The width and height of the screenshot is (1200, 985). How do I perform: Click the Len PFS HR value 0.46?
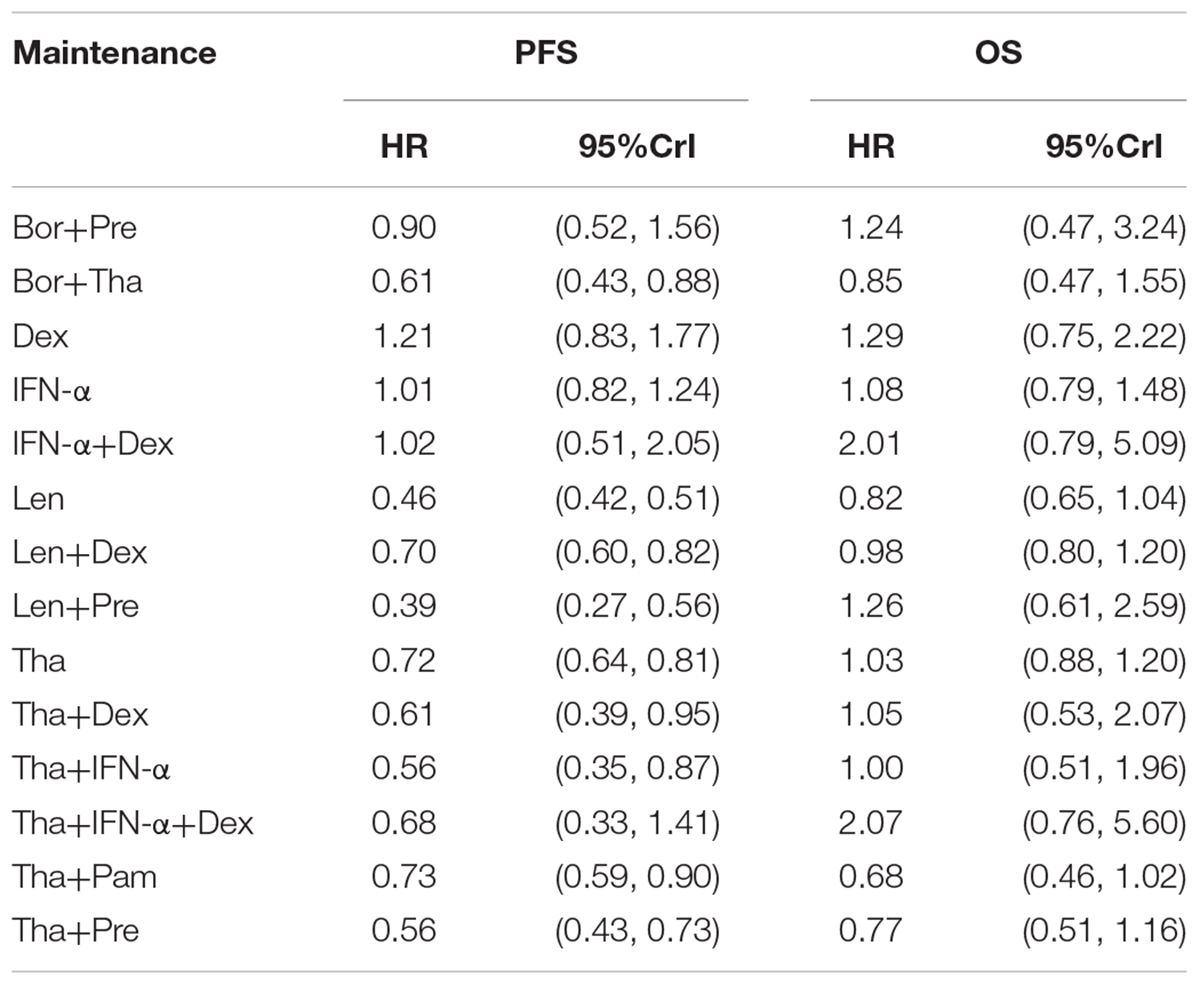pos(403,498)
